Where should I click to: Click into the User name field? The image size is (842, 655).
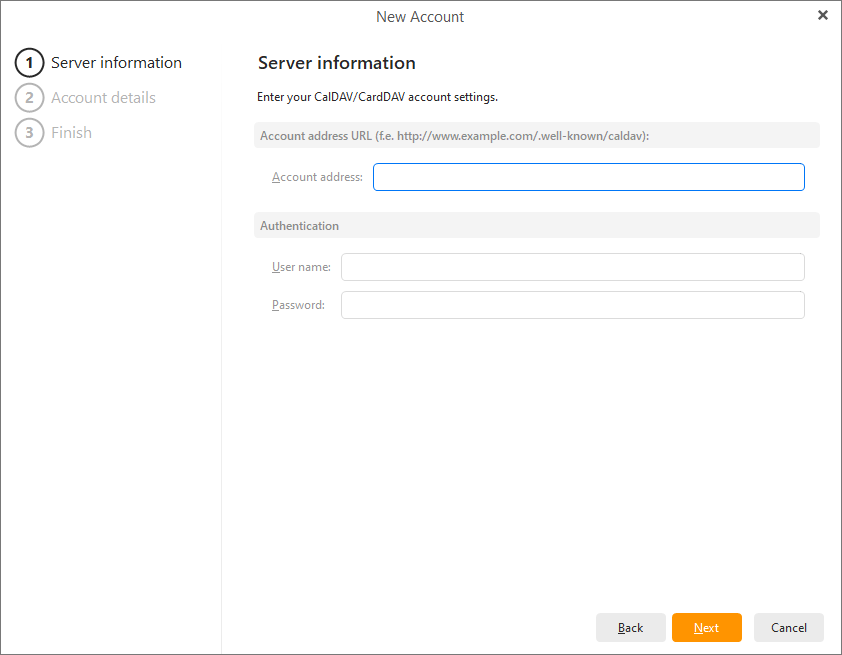pyautogui.click(x=572, y=267)
